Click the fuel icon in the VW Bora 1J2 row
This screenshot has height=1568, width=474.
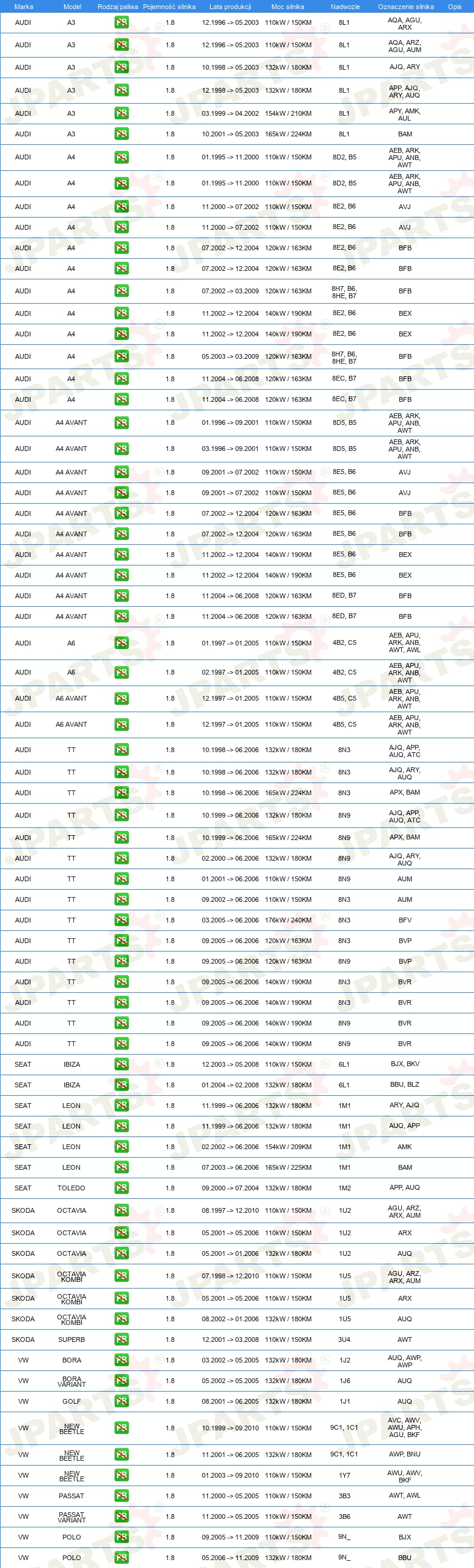coord(122,1361)
